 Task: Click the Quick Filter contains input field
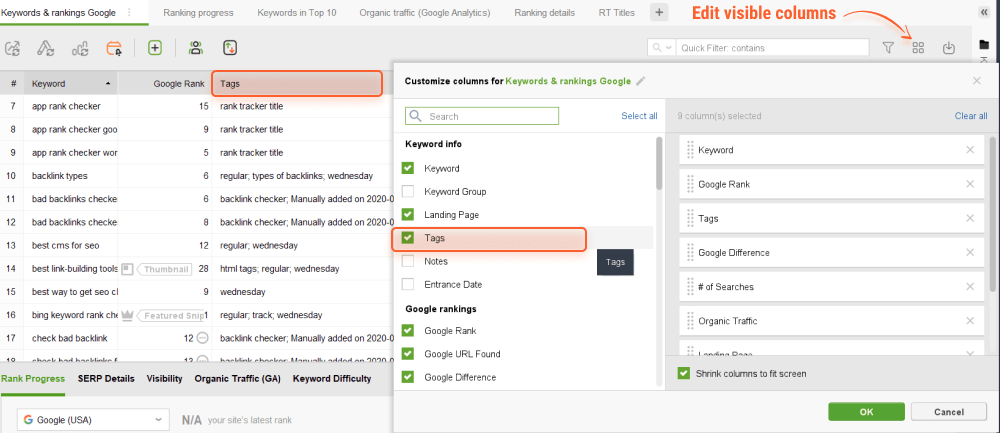(773, 48)
